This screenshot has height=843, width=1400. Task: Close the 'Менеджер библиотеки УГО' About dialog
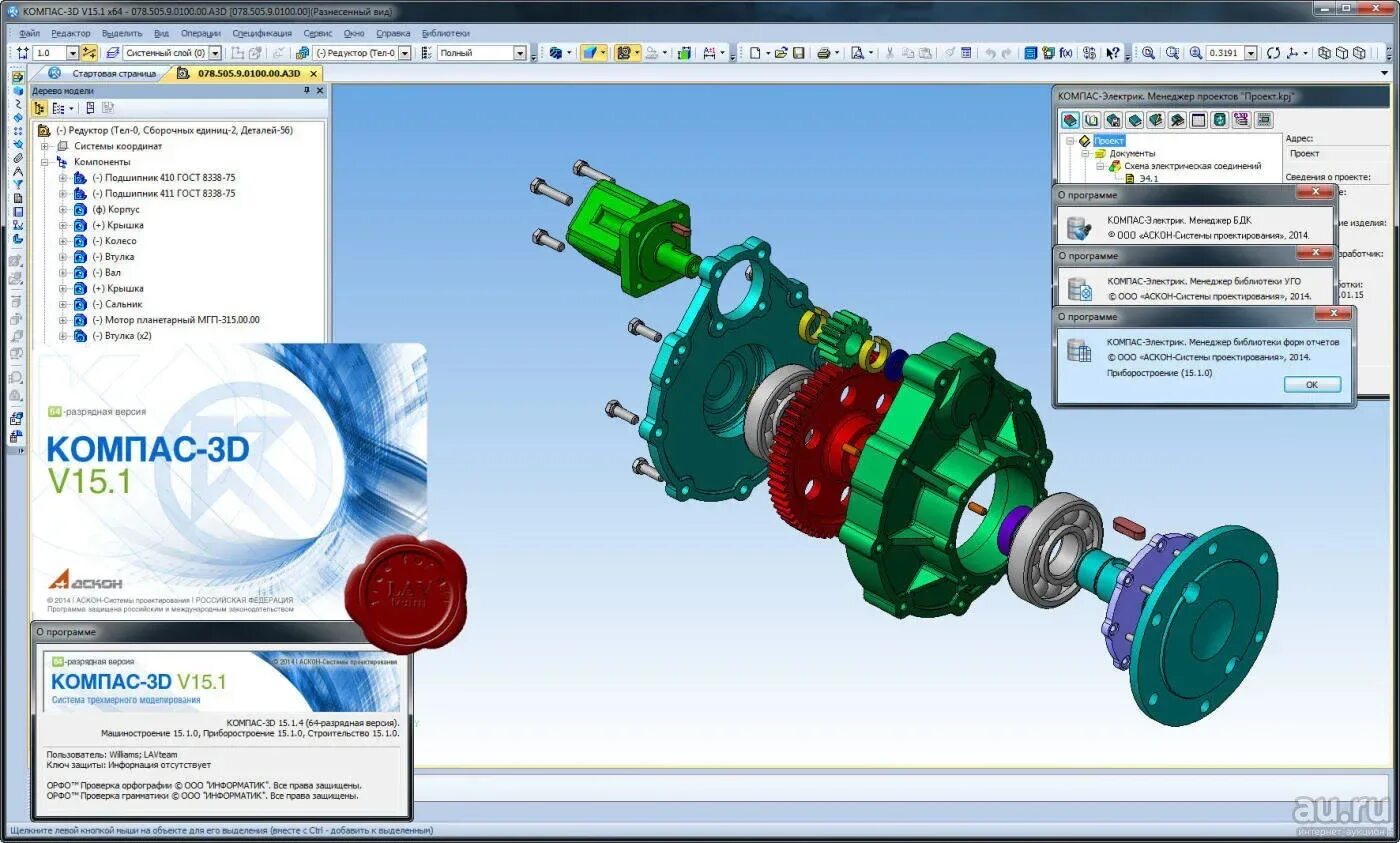tap(1314, 253)
